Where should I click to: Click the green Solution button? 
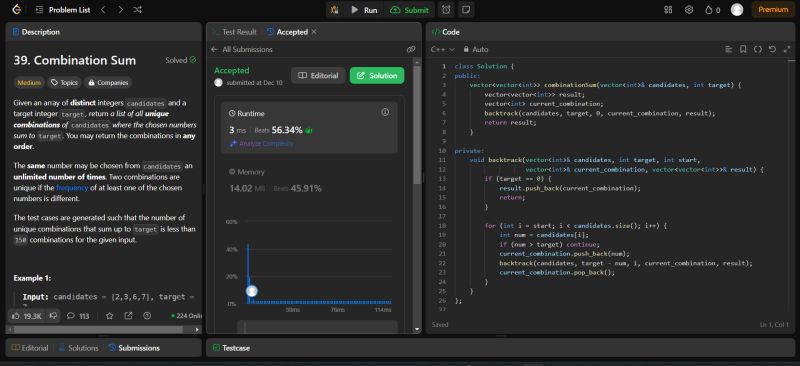[377, 76]
